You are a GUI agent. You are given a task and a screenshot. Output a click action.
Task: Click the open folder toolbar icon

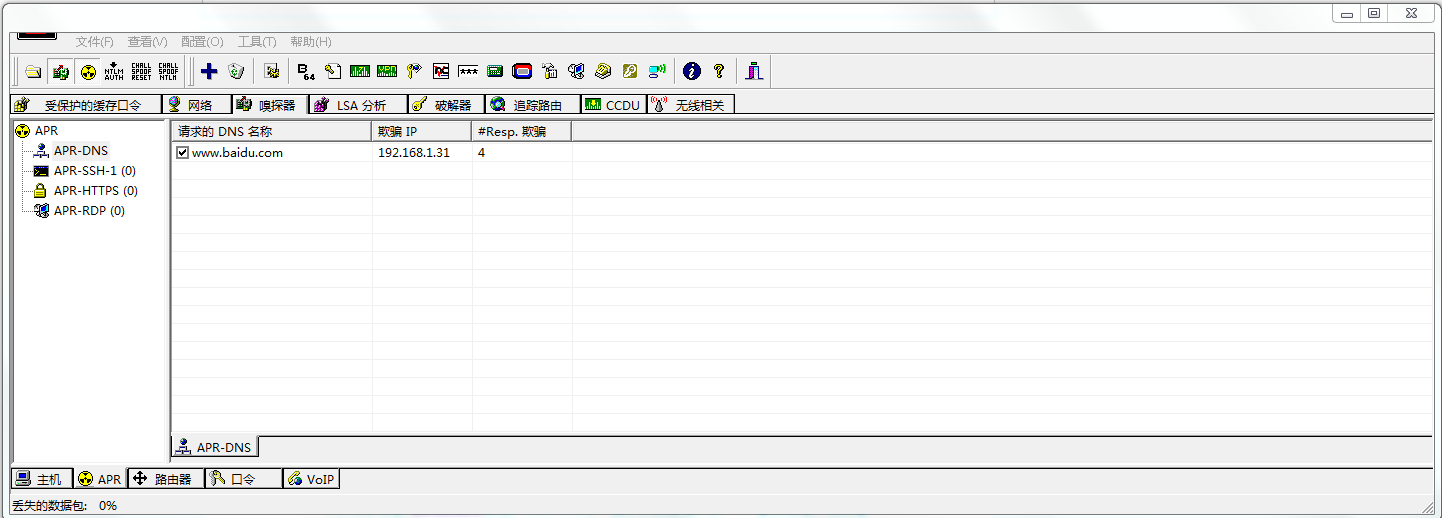pyautogui.click(x=33, y=71)
